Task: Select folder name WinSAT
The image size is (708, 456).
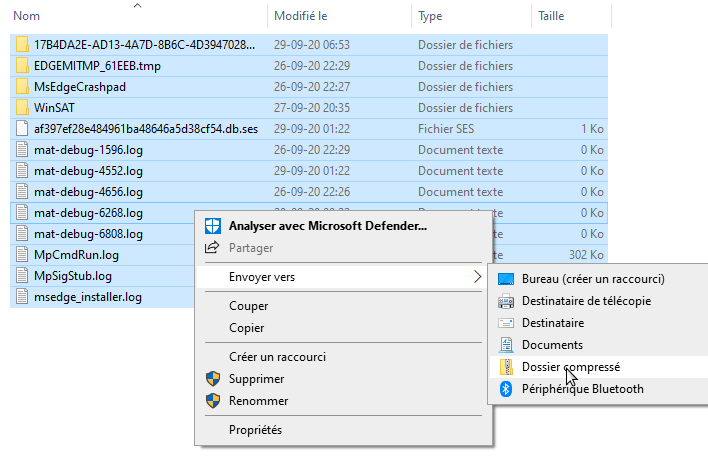Action: click(x=54, y=108)
